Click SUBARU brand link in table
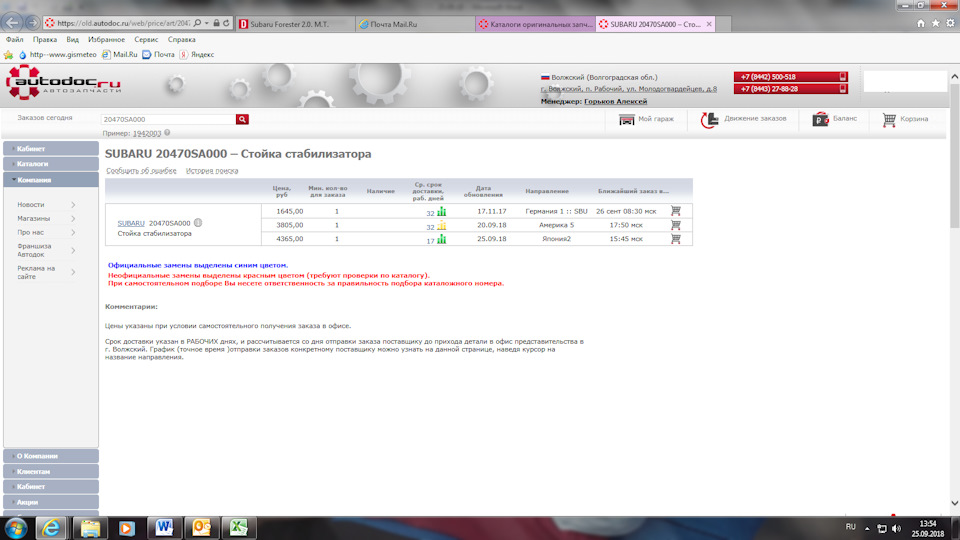 click(131, 223)
